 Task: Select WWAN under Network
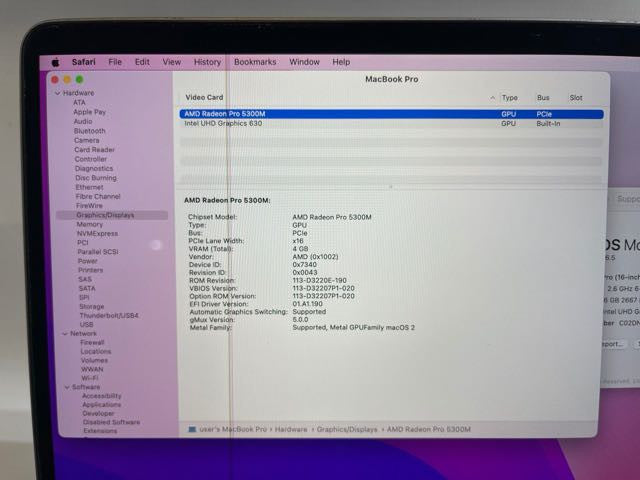92,369
